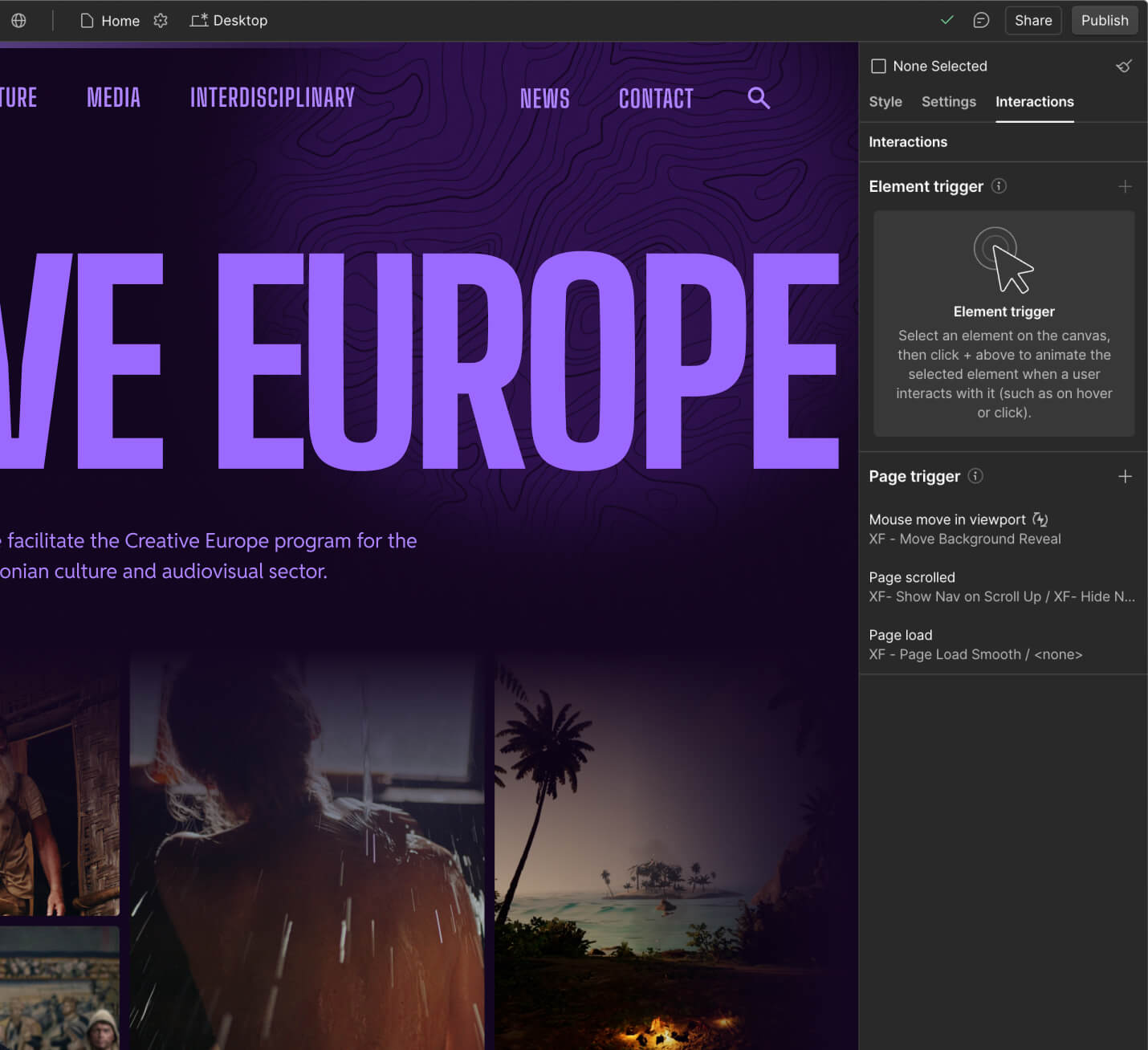This screenshot has height=1050, width=1148.
Task: Add a new Page trigger
Action: click(x=1125, y=476)
